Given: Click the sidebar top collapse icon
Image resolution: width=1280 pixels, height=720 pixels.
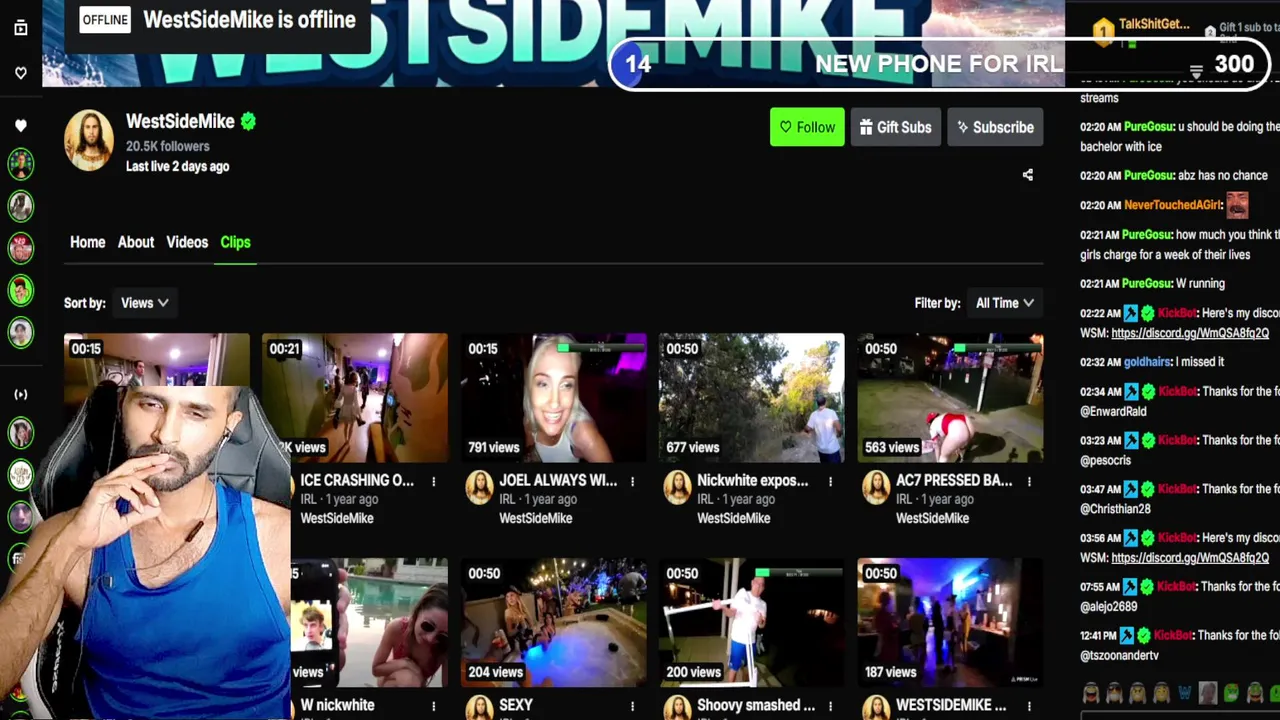Looking at the screenshot, I should click(x=21, y=28).
